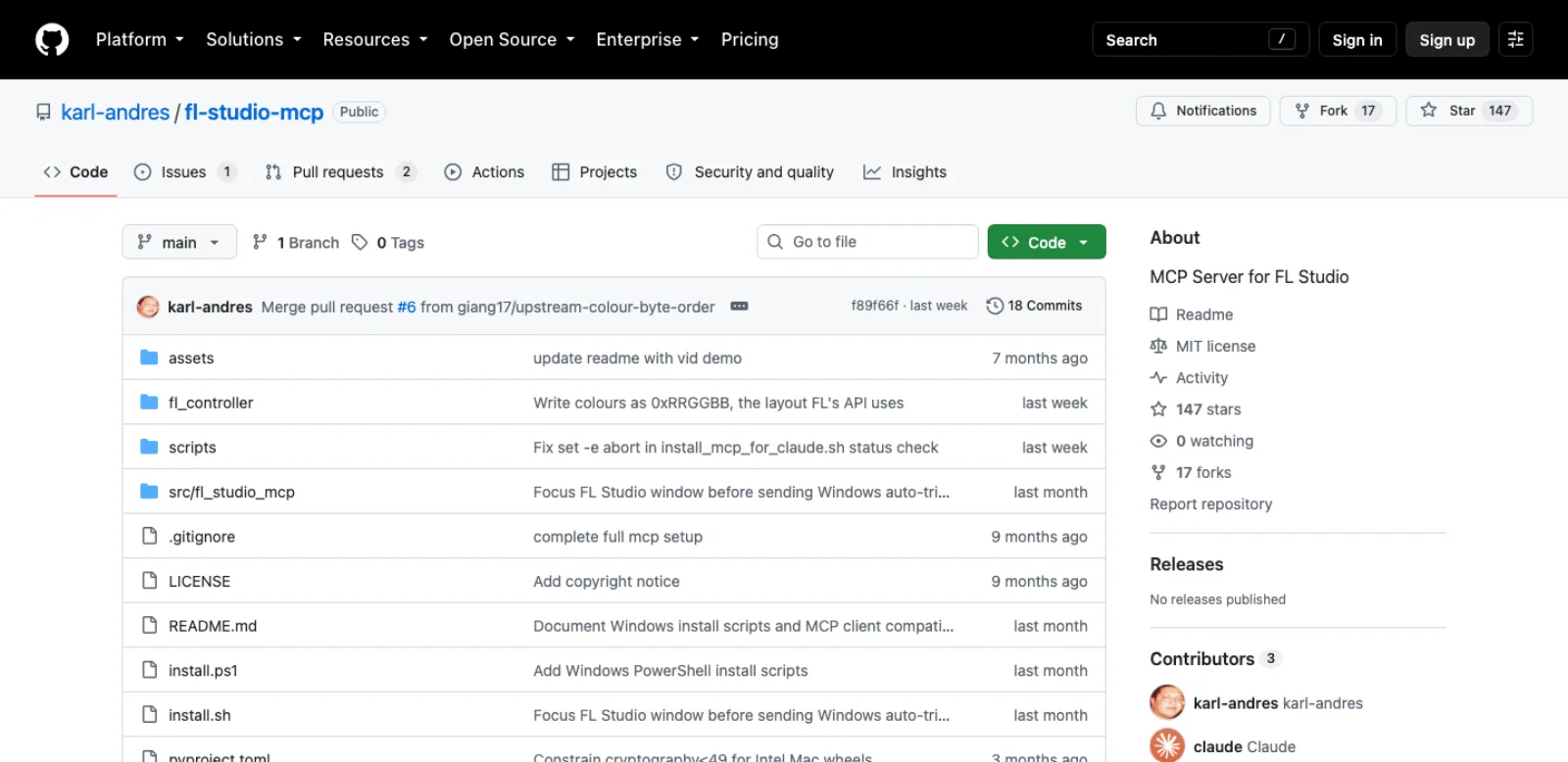Click the star icon in Star button
The width and height of the screenshot is (1568, 762).
1429,111
